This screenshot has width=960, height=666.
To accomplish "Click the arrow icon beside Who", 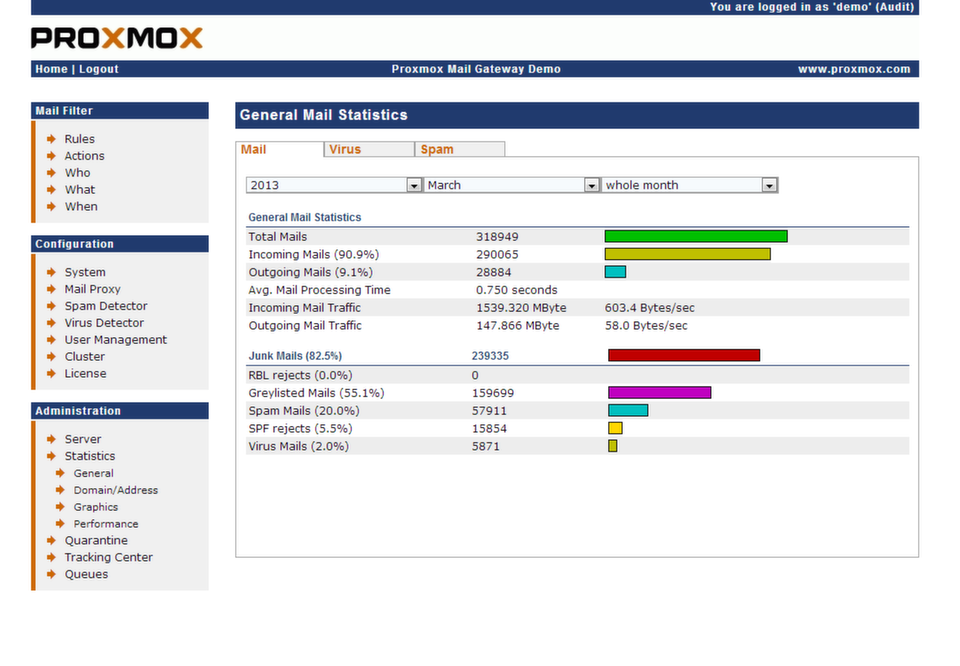I will coord(51,173).
